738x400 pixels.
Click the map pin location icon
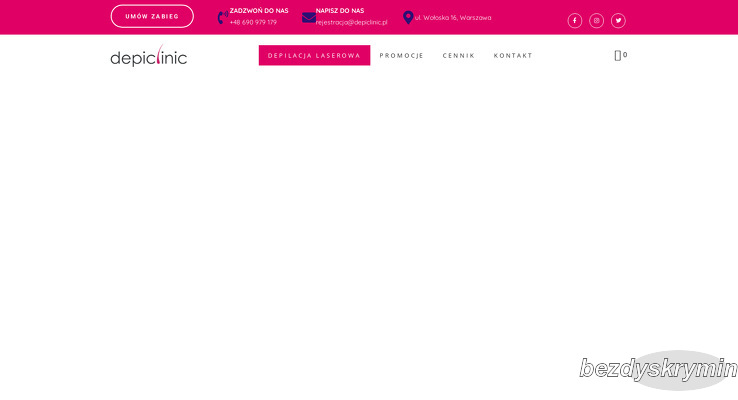coord(408,17)
